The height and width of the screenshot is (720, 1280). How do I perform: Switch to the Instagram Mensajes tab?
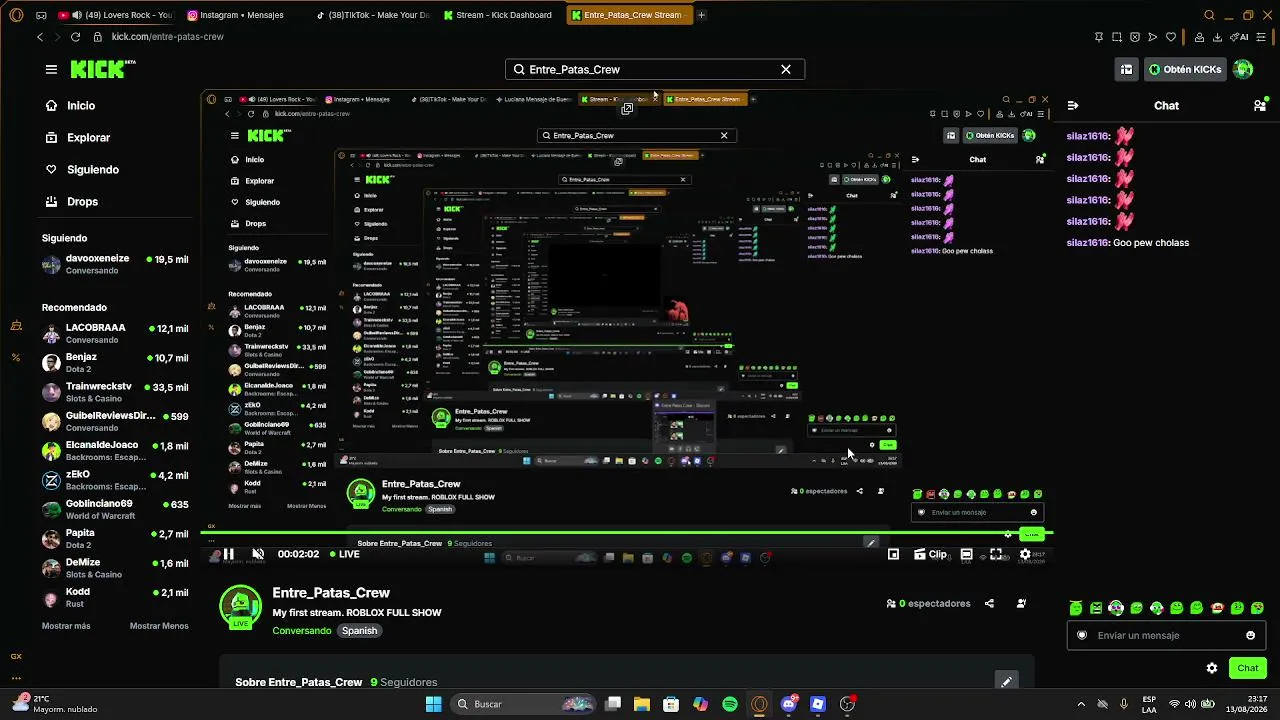pyautogui.click(x=243, y=15)
